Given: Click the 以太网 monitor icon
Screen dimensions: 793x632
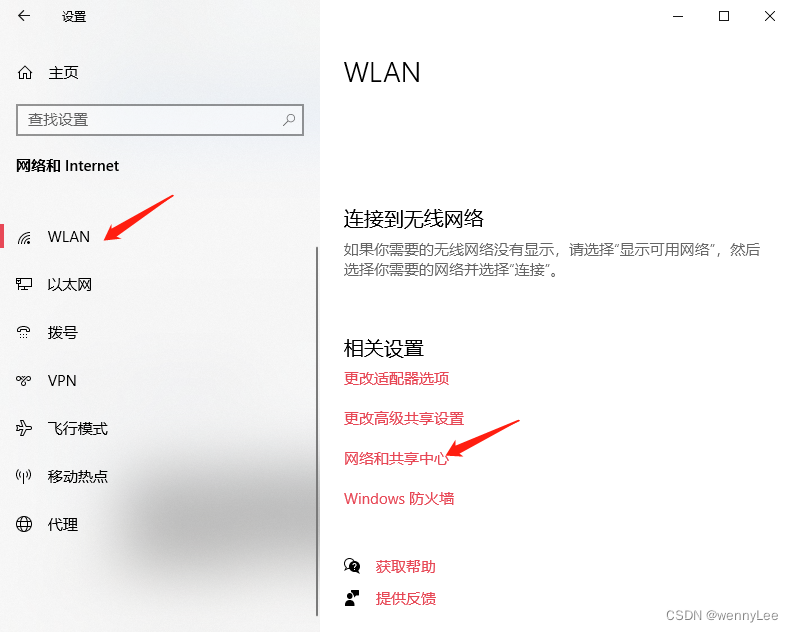Looking at the screenshot, I should (24, 284).
